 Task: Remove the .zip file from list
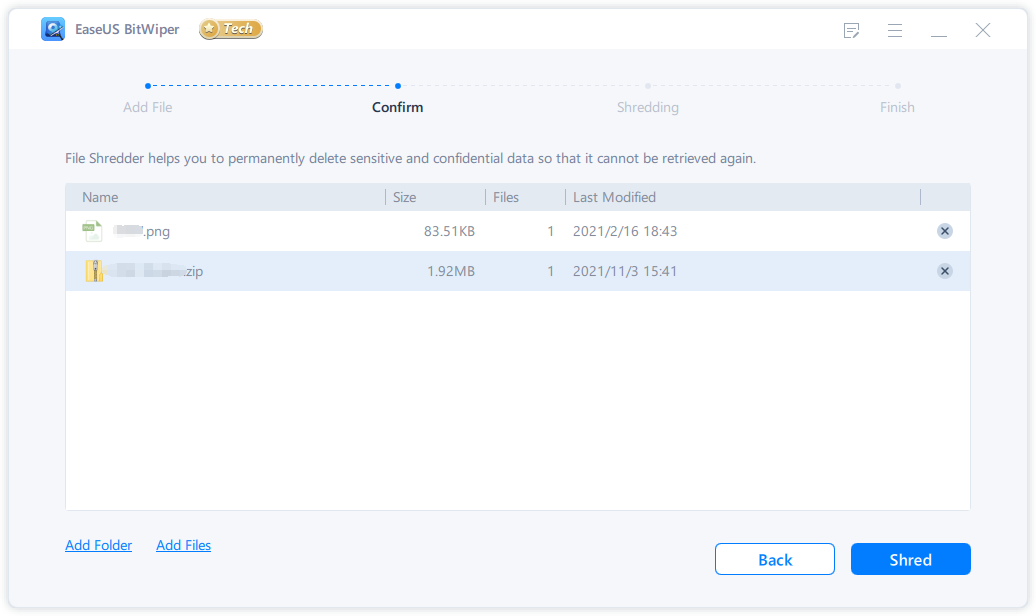tap(945, 271)
